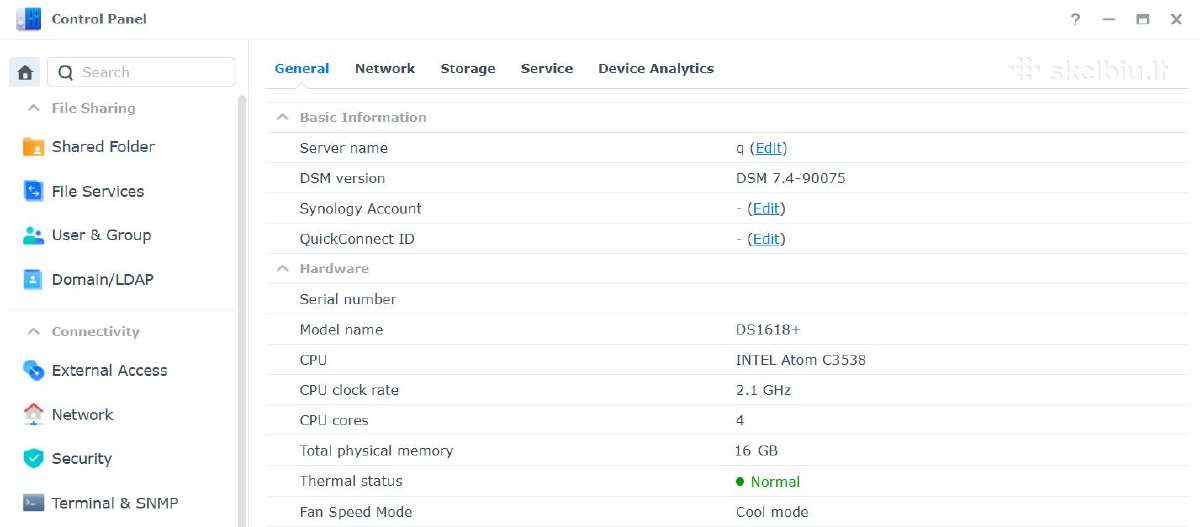Viewport: 1200px width, 527px height.
Task: Click the help question mark icon
Action: pos(1075,19)
